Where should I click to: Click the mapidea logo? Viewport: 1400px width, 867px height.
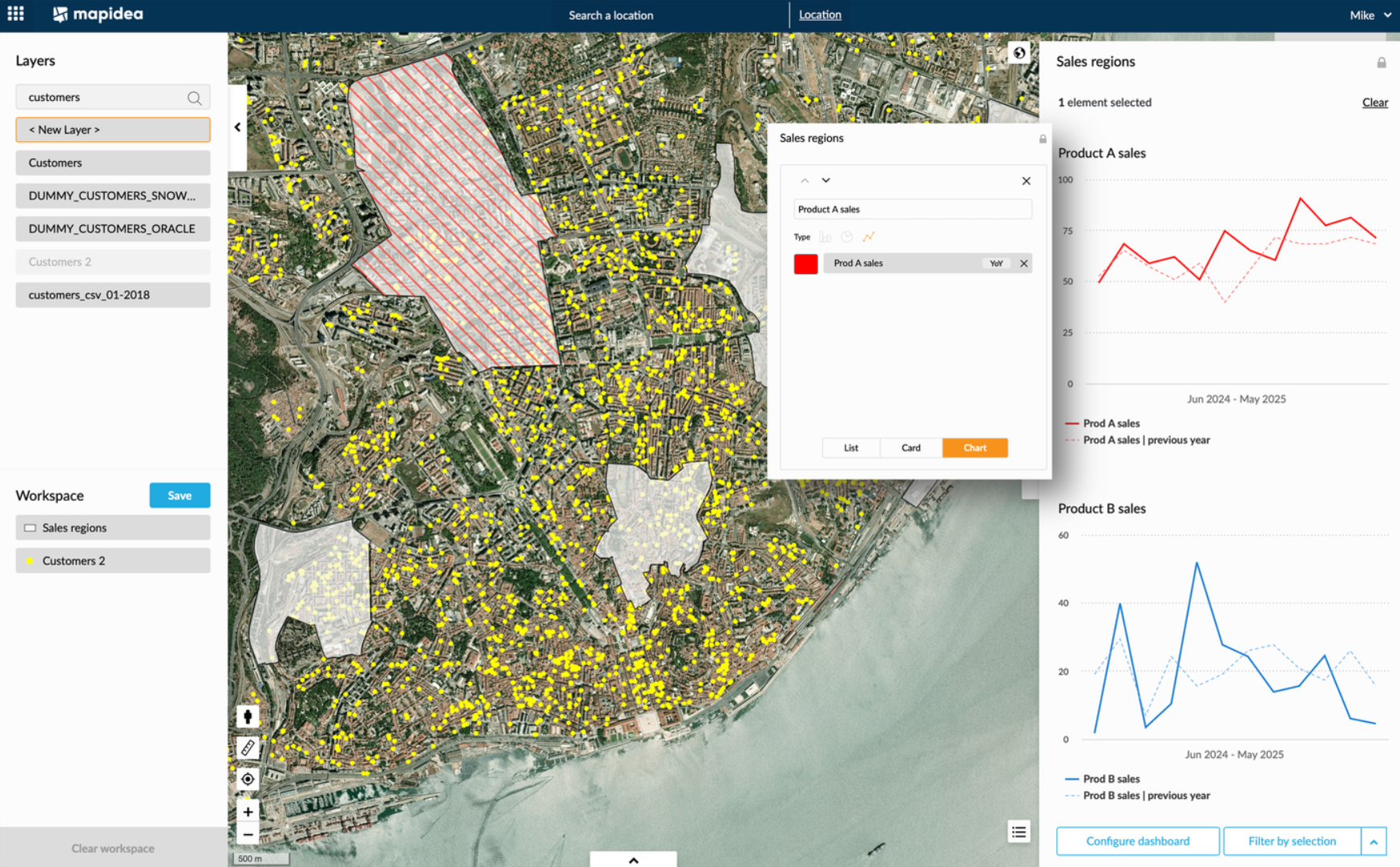pos(98,14)
